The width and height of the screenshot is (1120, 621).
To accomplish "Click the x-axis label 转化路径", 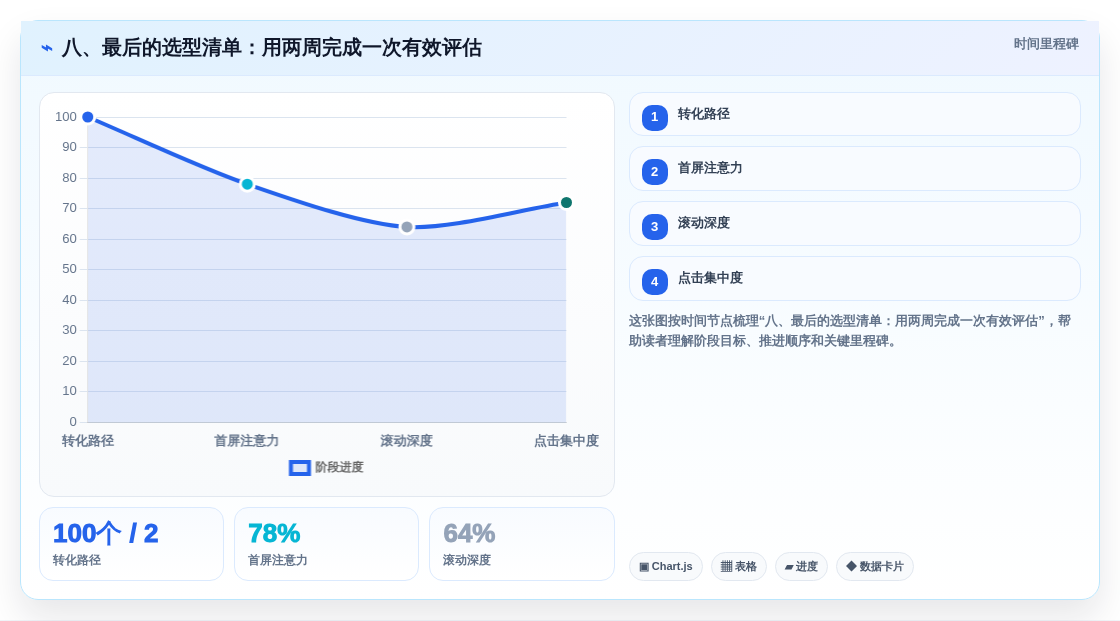I will coord(88,441).
